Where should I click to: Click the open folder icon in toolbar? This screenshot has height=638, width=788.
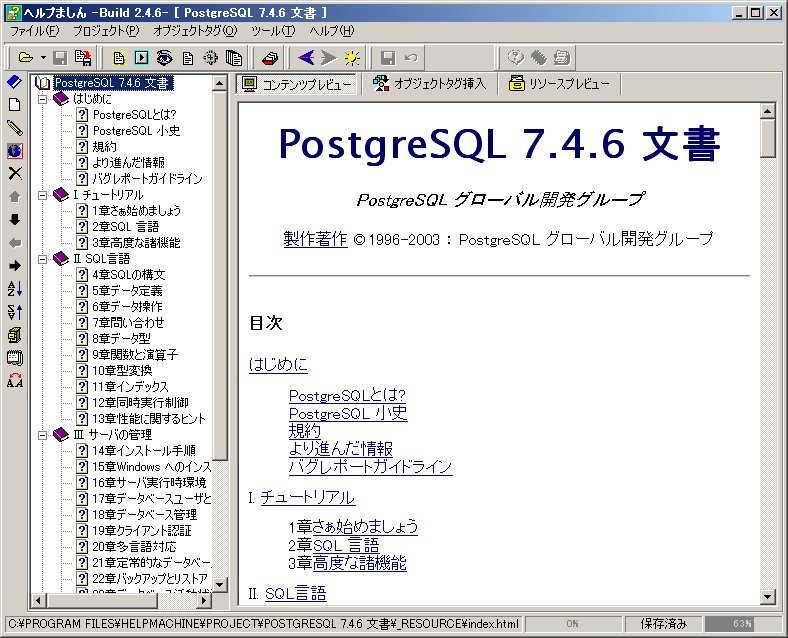pos(25,57)
